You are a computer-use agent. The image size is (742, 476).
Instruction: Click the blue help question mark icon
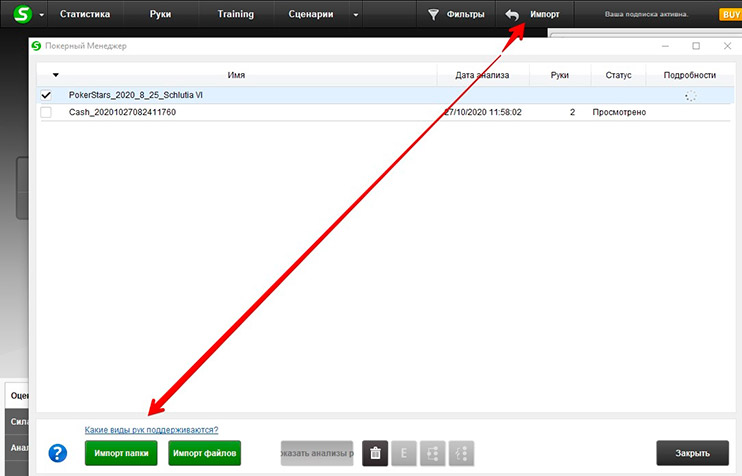58,454
